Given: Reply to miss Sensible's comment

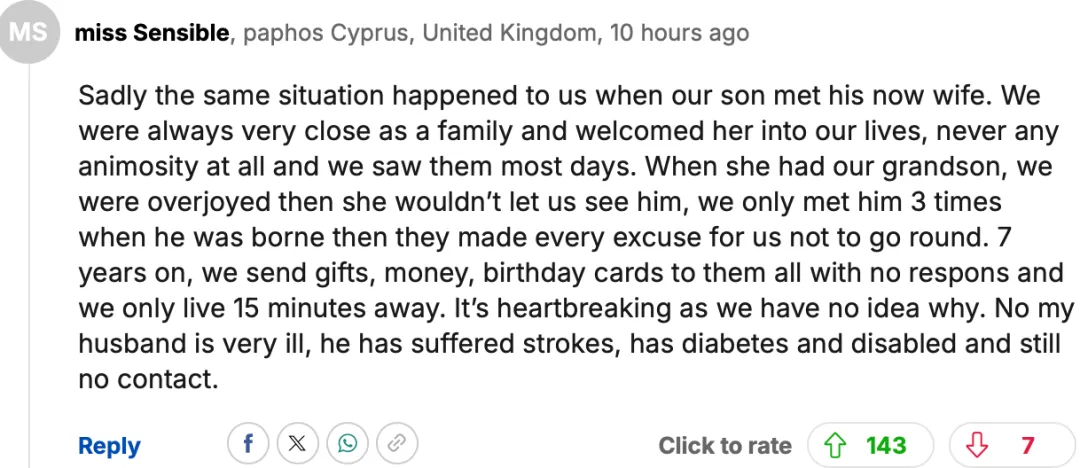Looking at the screenshot, I should tap(109, 445).
